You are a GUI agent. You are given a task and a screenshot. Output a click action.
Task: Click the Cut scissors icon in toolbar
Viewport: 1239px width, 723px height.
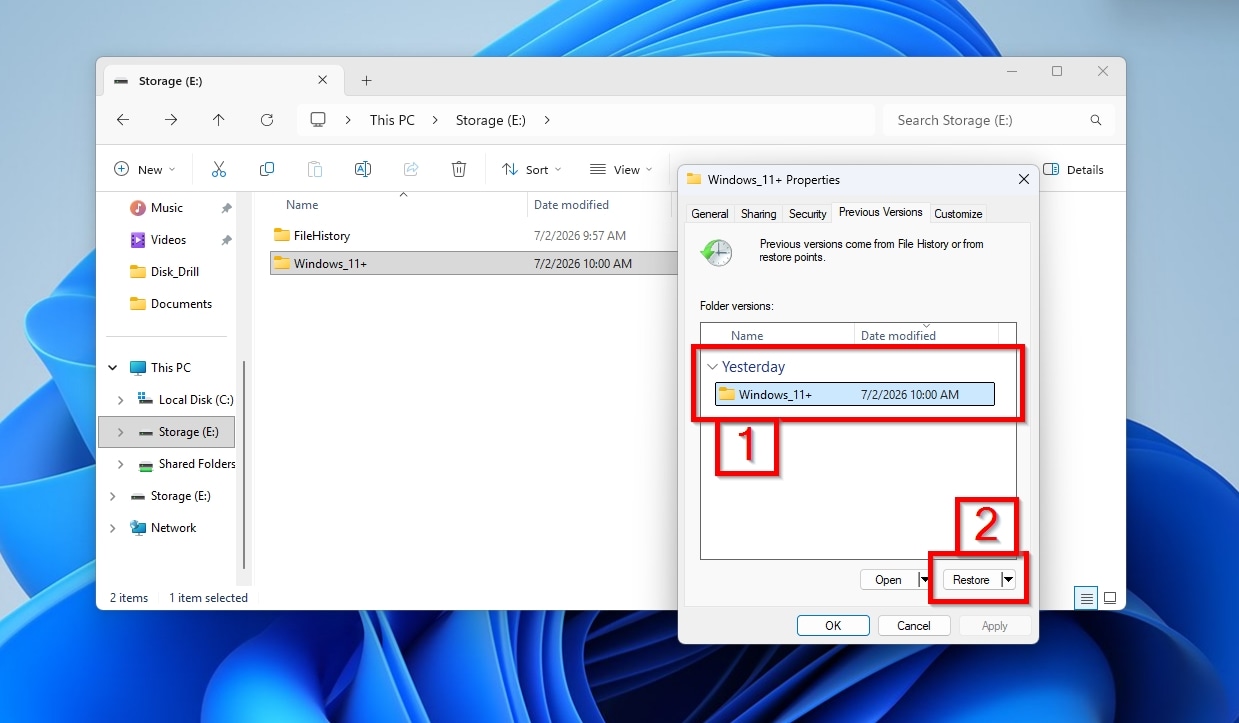[x=219, y=169]
